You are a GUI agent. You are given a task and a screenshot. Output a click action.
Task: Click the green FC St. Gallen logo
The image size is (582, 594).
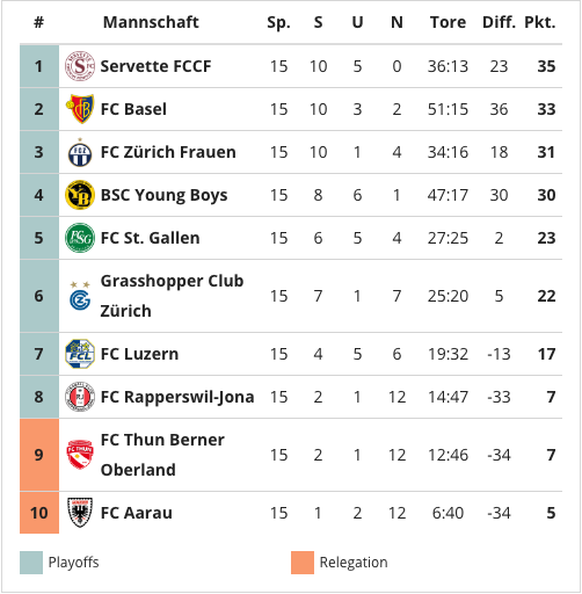[80, 238]
